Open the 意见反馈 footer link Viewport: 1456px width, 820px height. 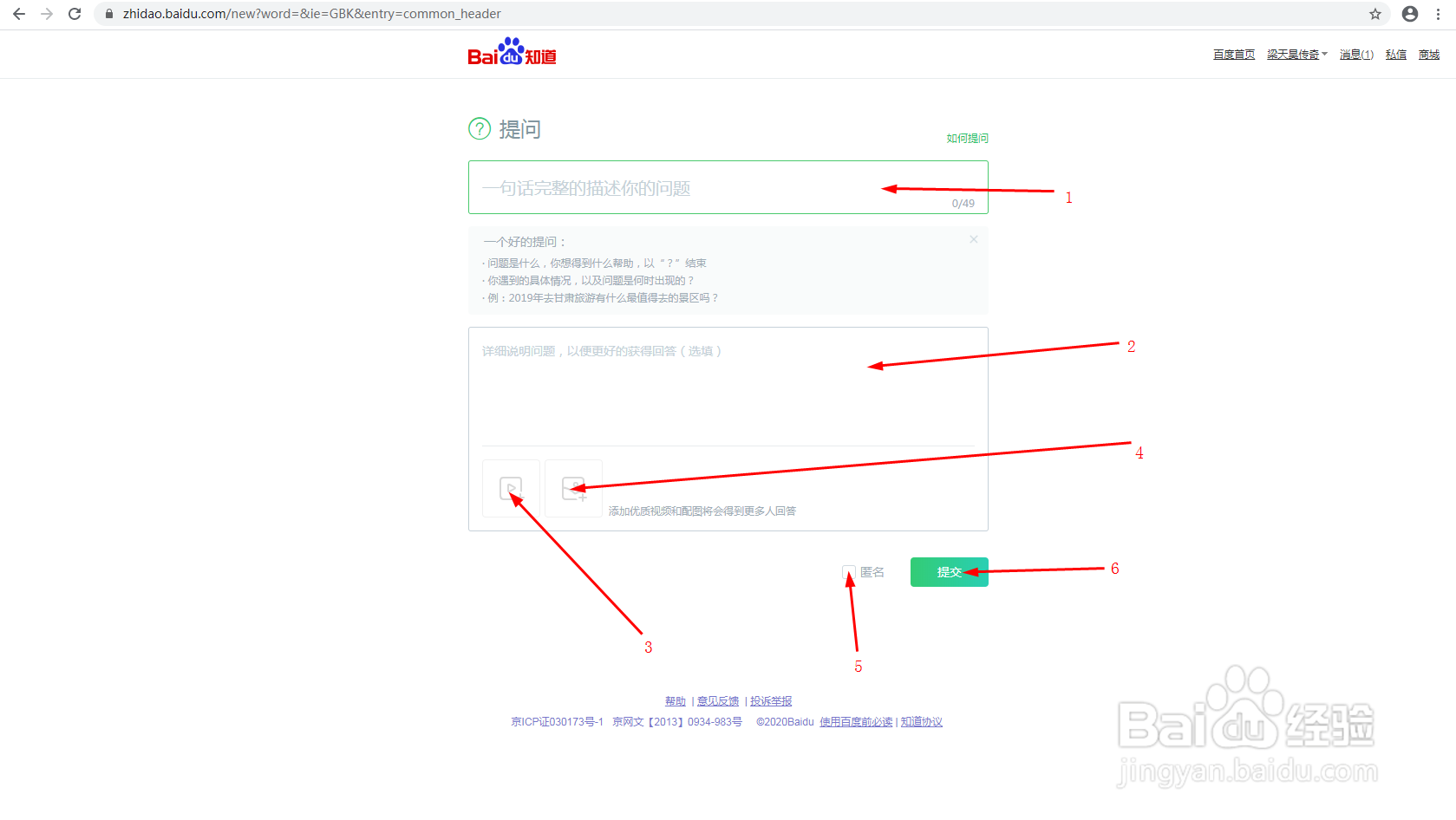(718, 701)
